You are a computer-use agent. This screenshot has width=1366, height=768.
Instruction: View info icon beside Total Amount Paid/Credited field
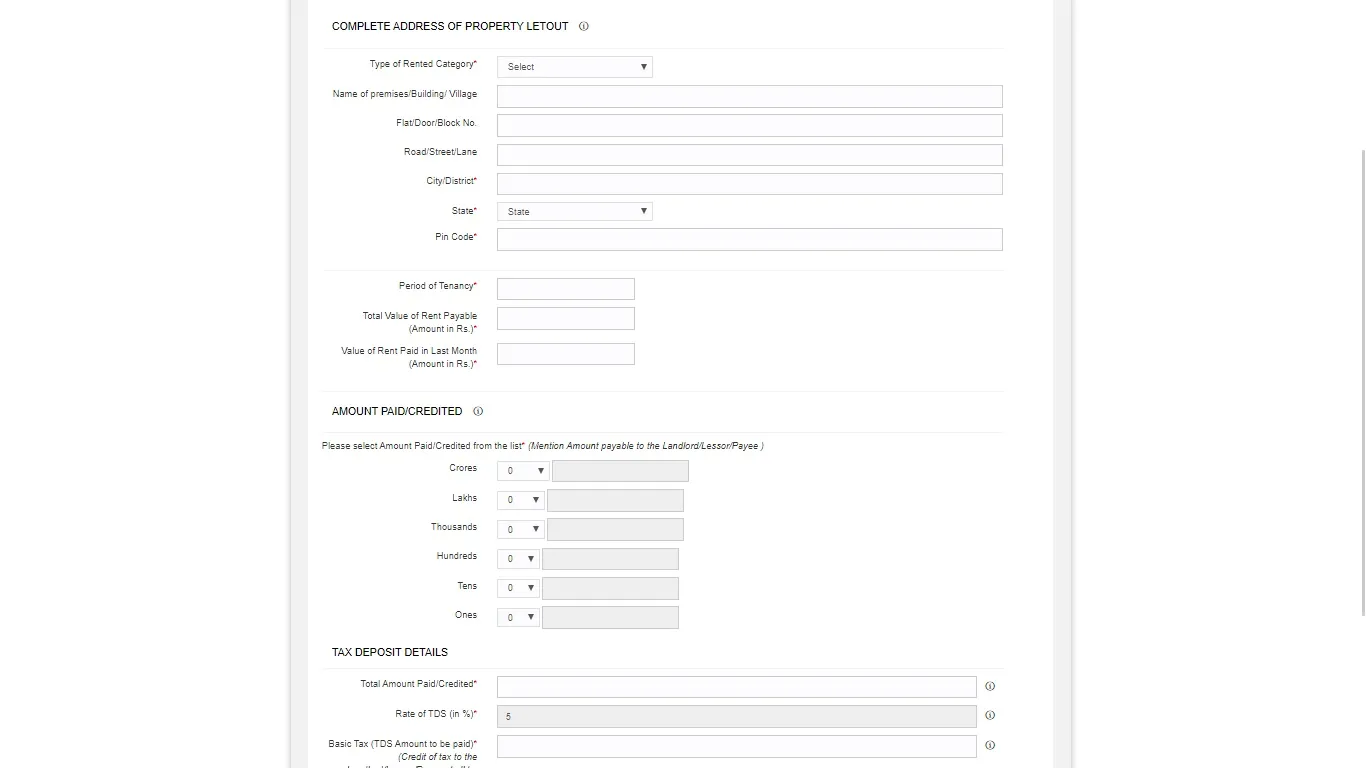pos(990,686)
